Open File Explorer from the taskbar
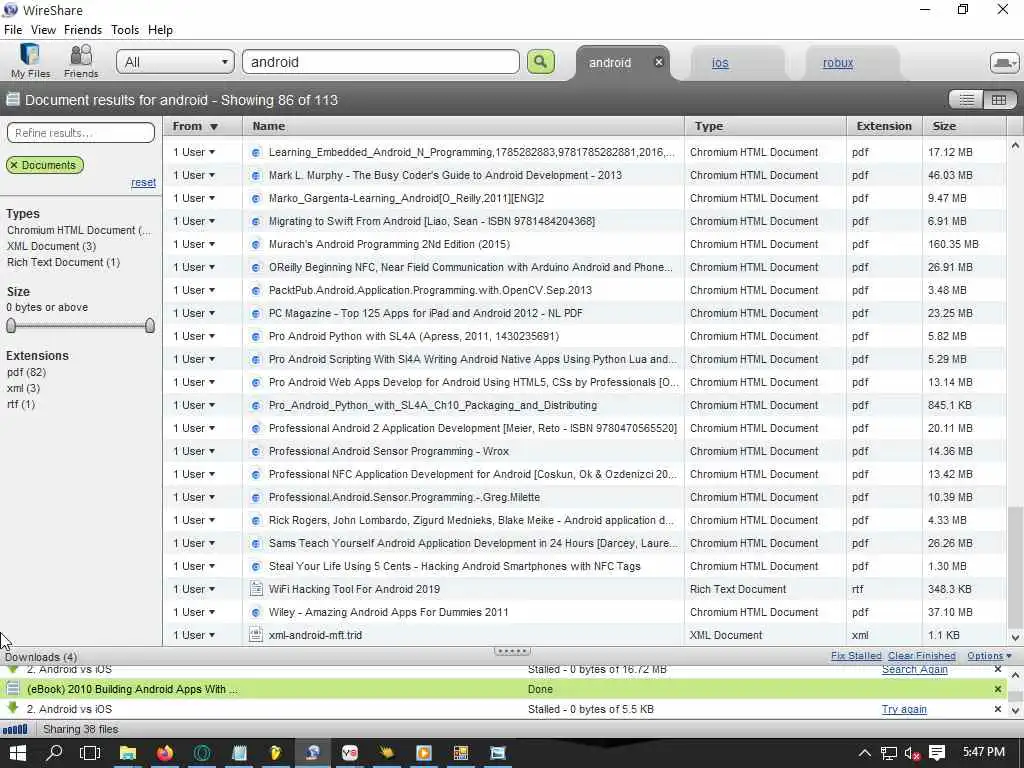The height and width of the screenshot is (768, 1024). click(128, 753)
